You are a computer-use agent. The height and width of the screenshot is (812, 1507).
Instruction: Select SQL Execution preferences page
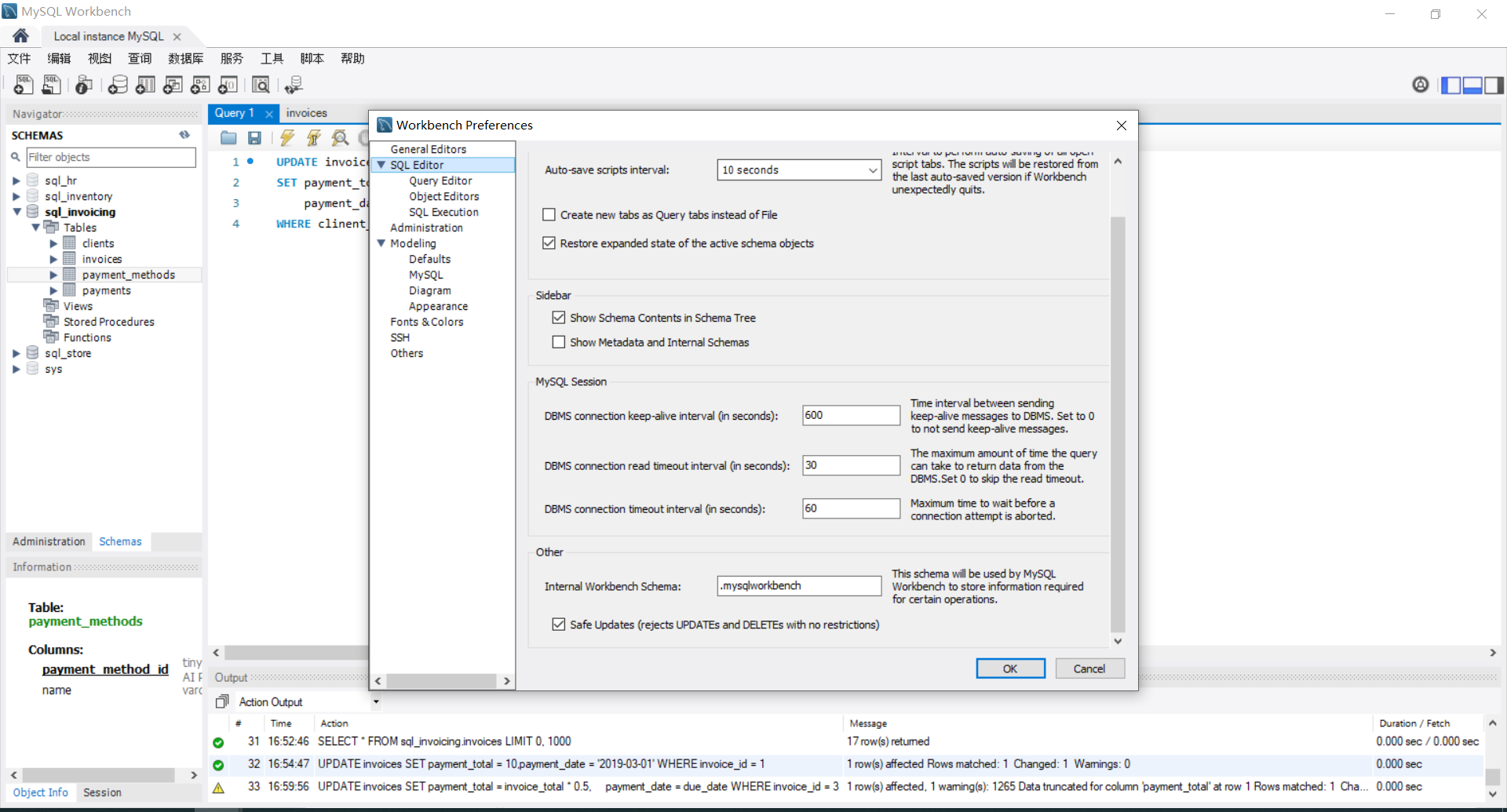[443, 212]
